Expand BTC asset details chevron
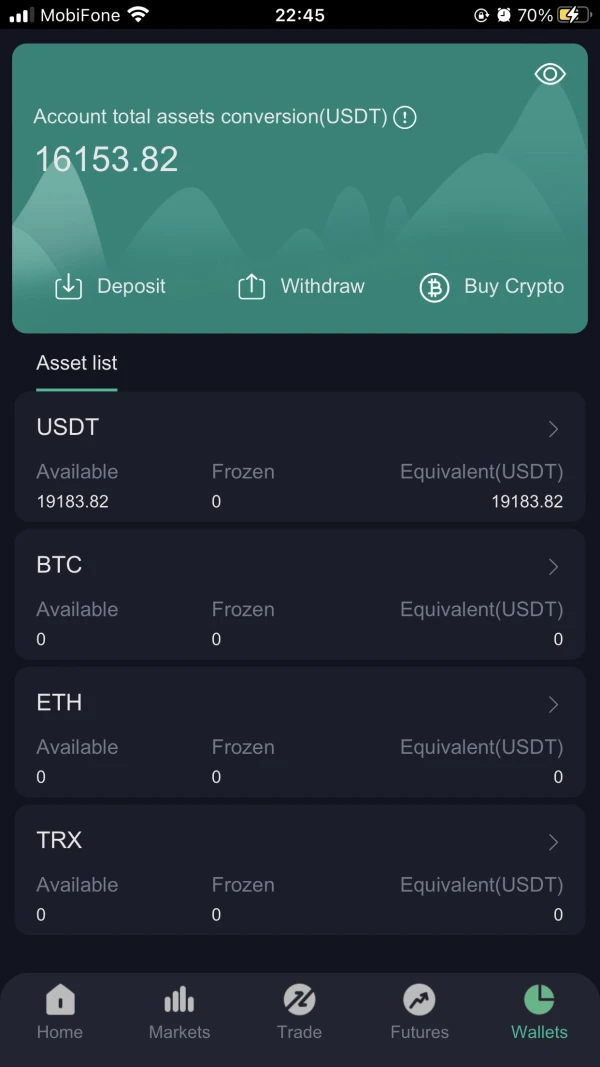This screenshot has width=600, height=1067. (x=553, y=567)
